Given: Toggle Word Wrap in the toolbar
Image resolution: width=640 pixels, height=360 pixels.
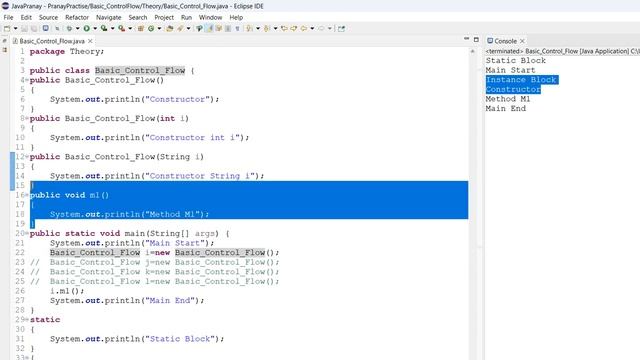Looking at the screenshot, I should coord(218,29).
